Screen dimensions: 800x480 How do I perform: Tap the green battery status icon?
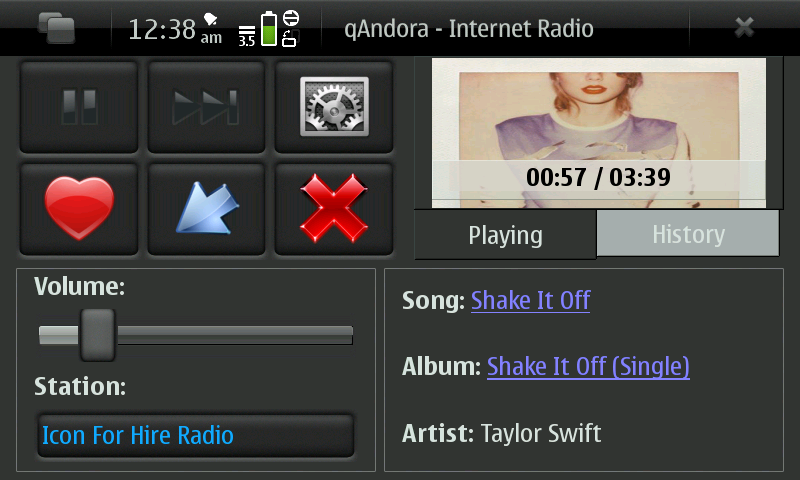click(x=269, y=29)
